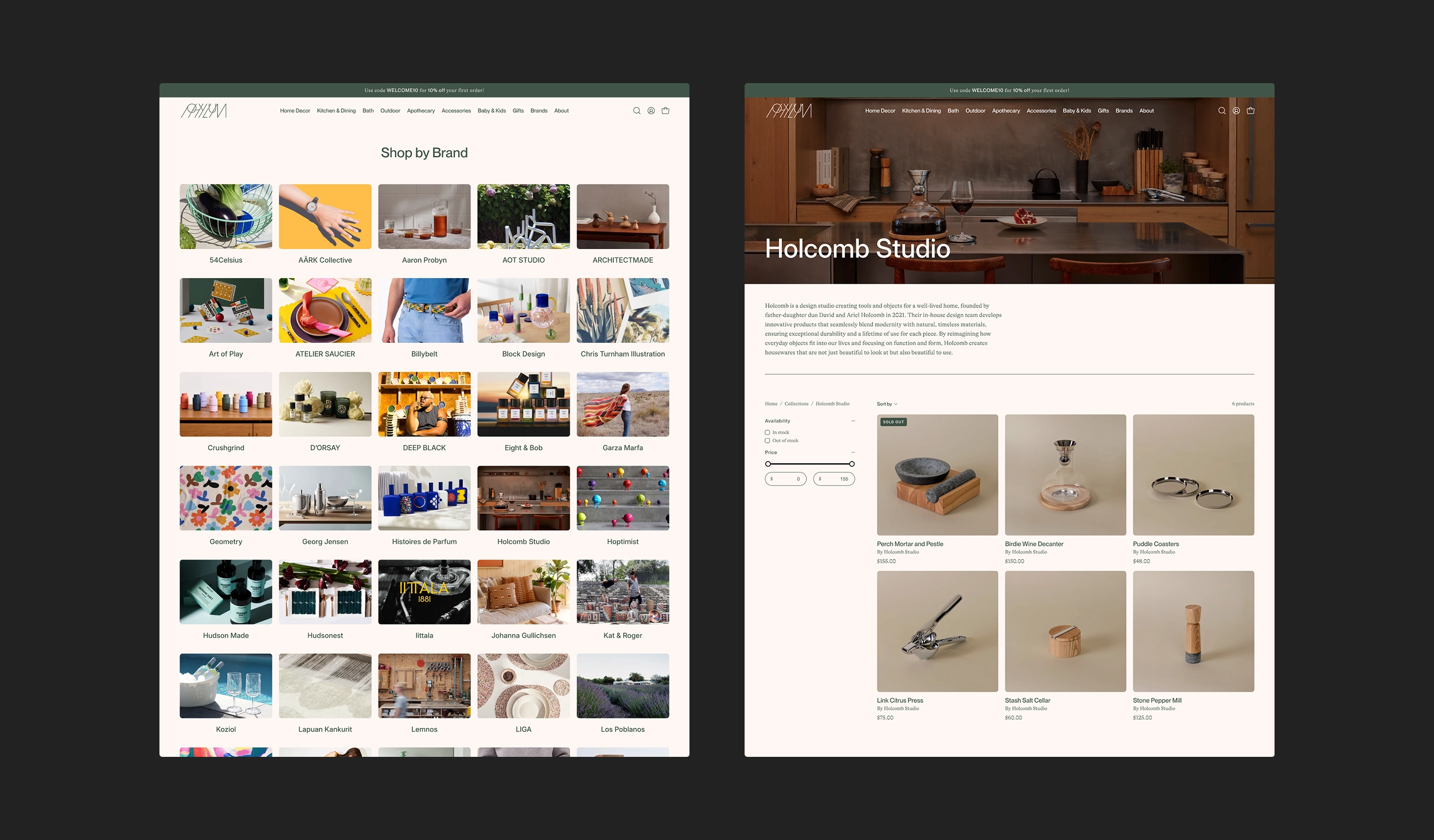This screenshot has height=840, width=1434.
Task: Click the white logo on the Holcomb Studio hero
Action: point(789,111)
